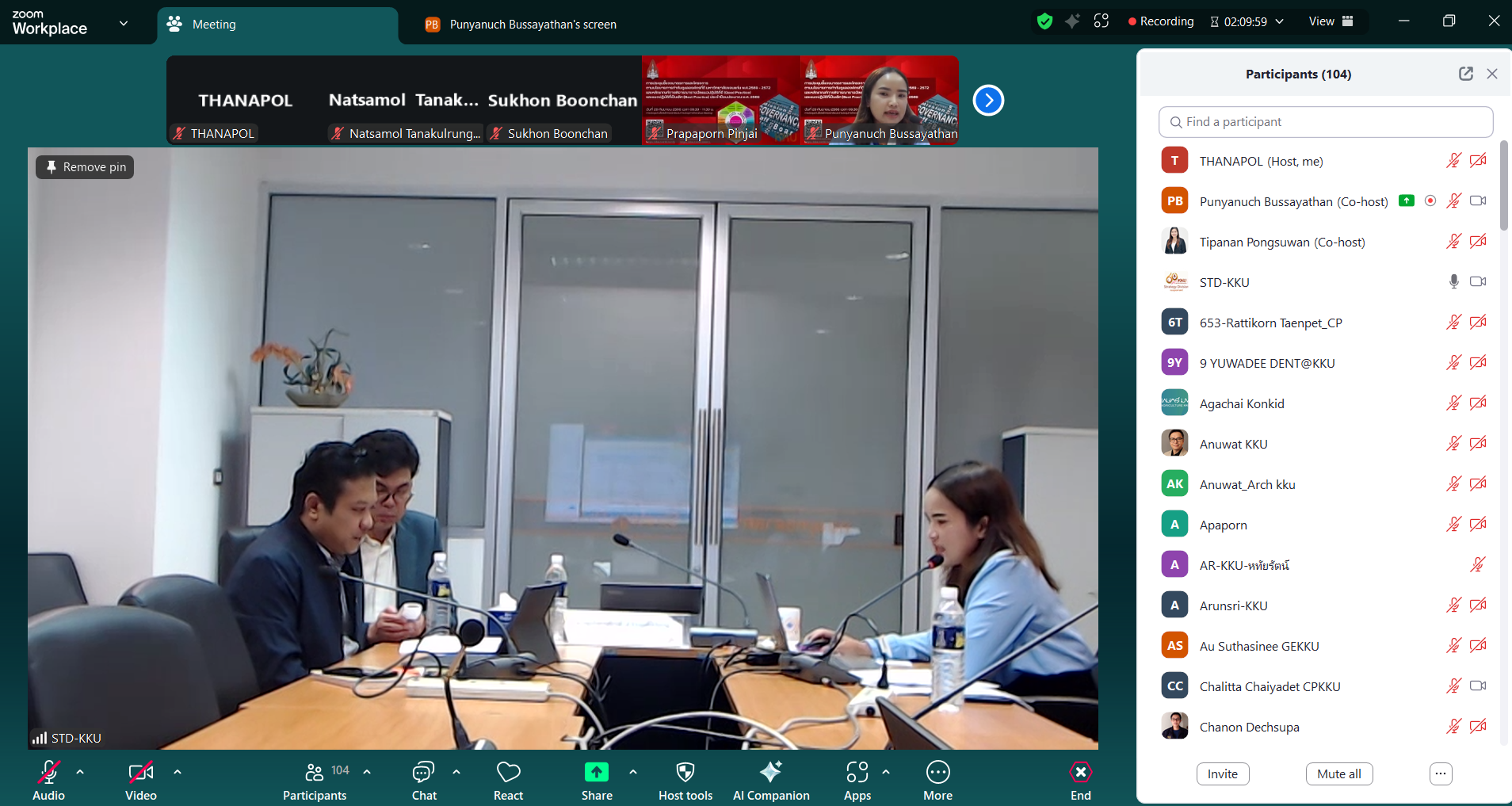Click the Mute all button
1512x806 pixels.
click(x=1338, y=774)
